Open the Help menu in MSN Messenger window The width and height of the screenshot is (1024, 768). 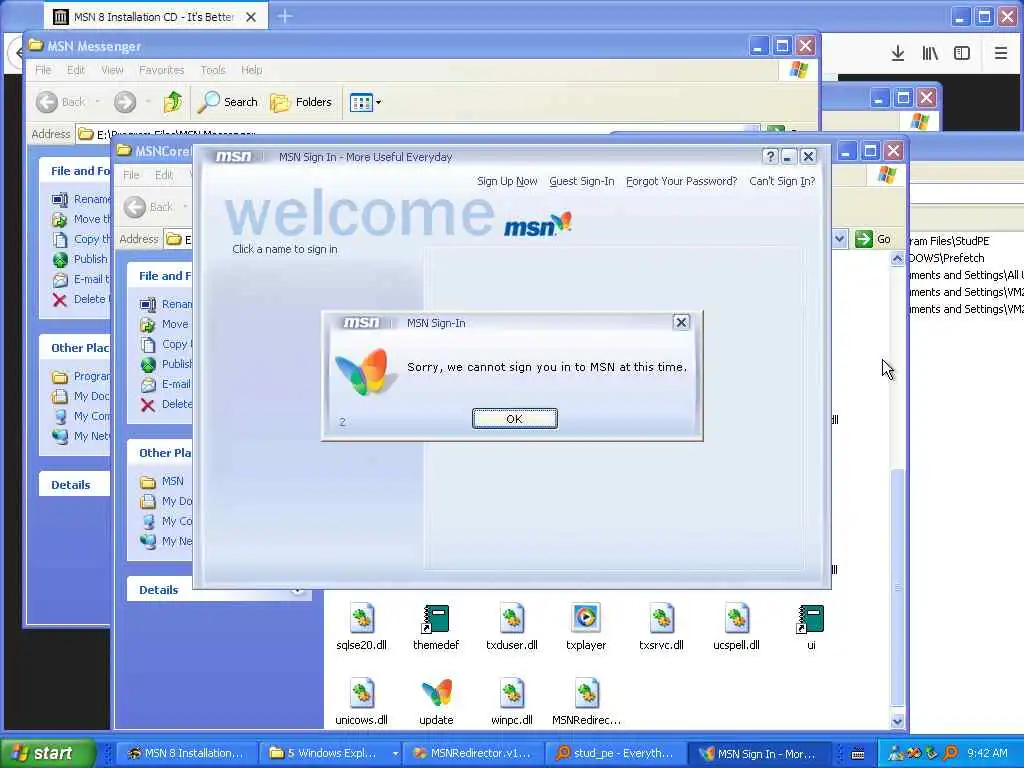tap(251, 70)
